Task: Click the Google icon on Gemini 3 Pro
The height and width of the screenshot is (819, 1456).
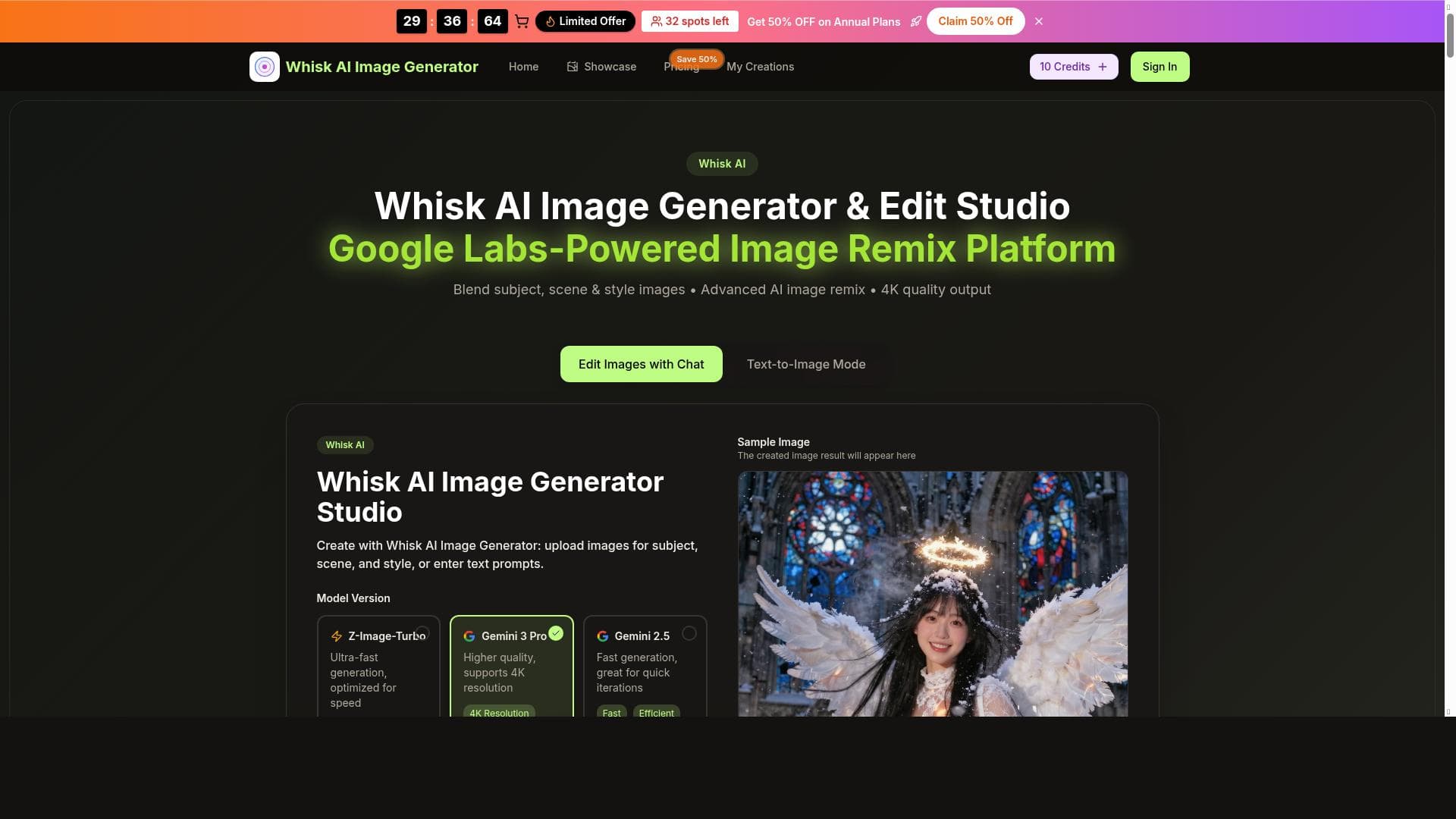Action: [x=469, y=636]
